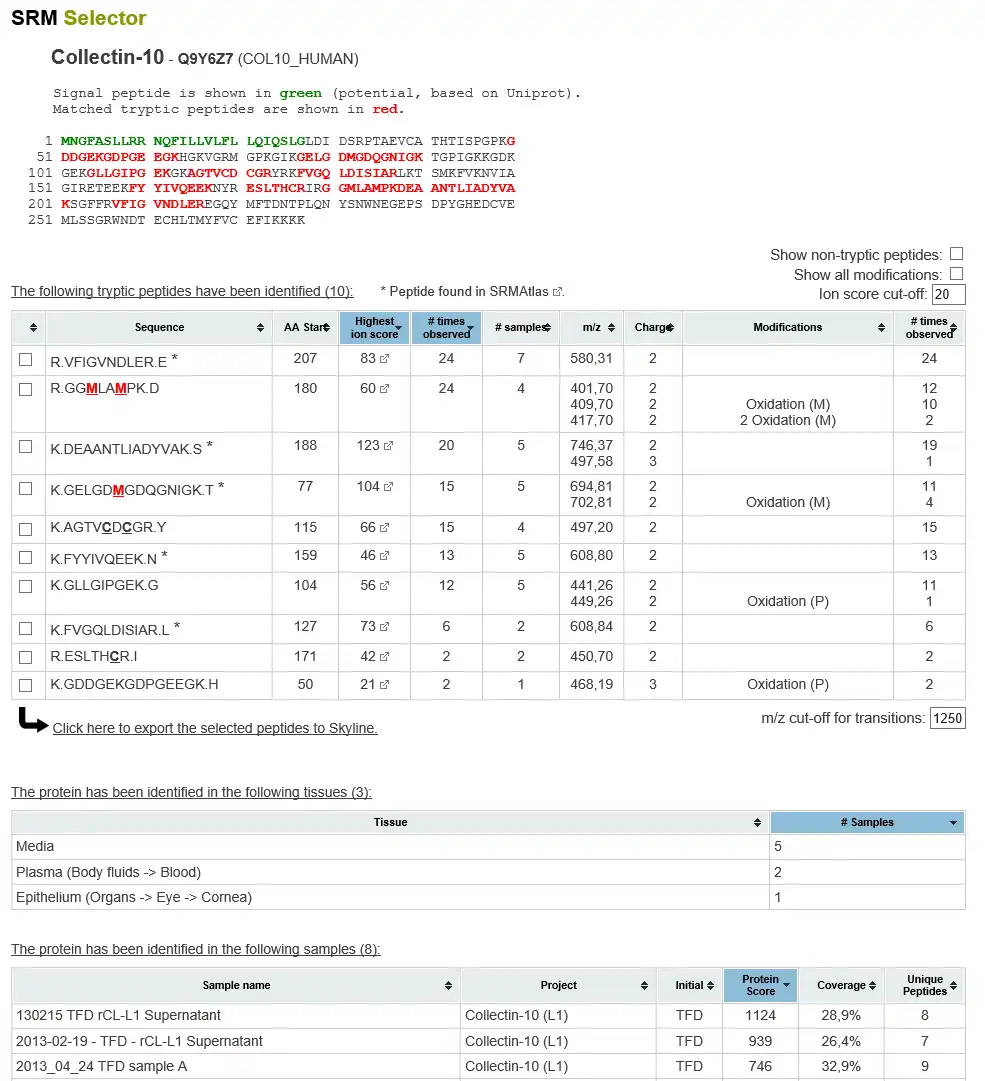Screen dimensions: 985x1081
Task: Sort peptides by Charge column
Action: pyautogui.click(x=653, y=327)
